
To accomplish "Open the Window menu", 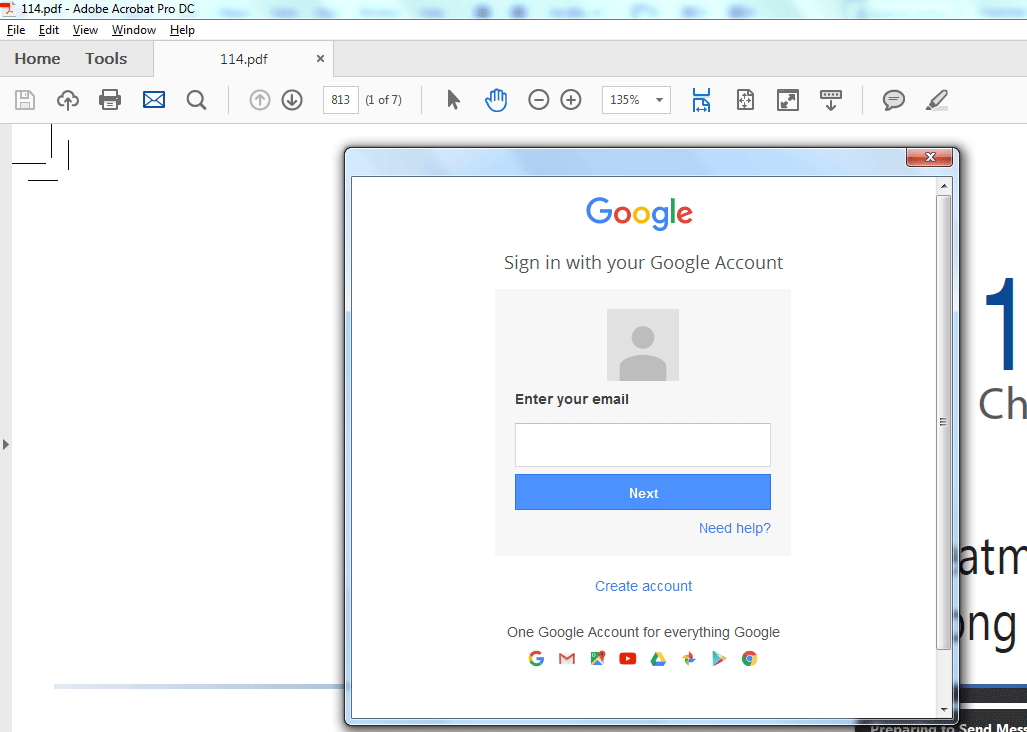I will point(134,30).
